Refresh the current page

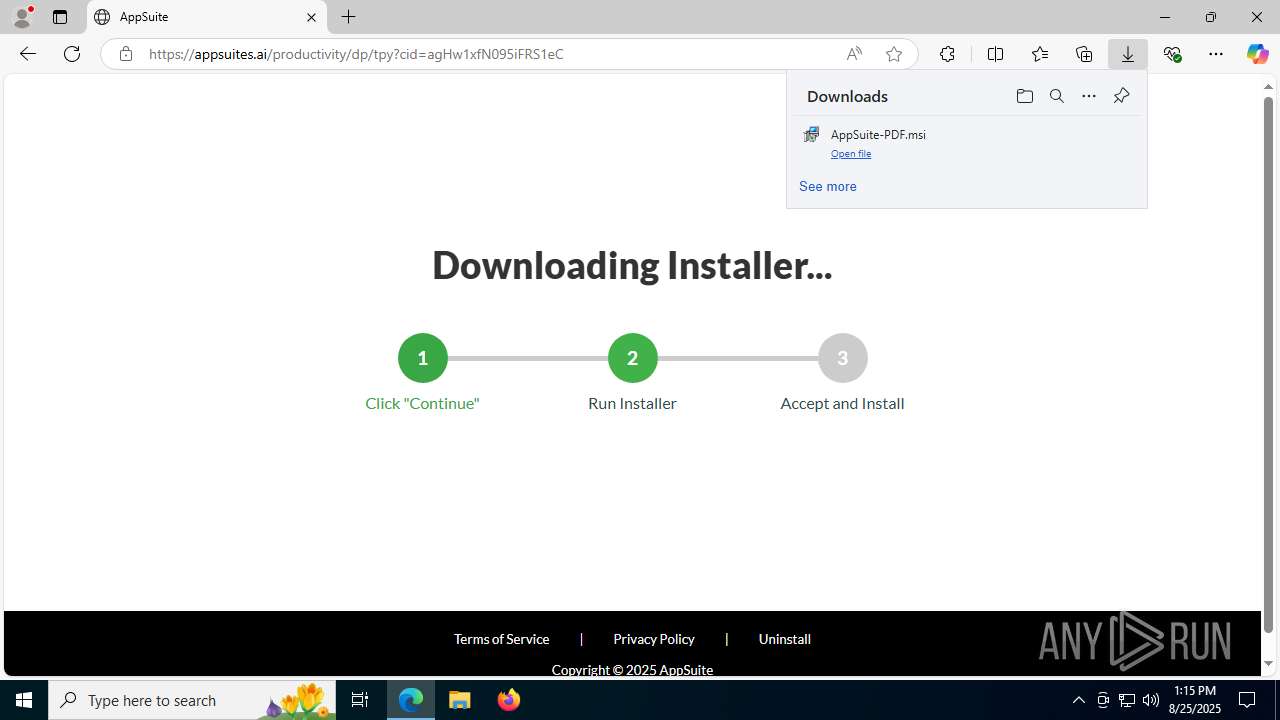72,54
